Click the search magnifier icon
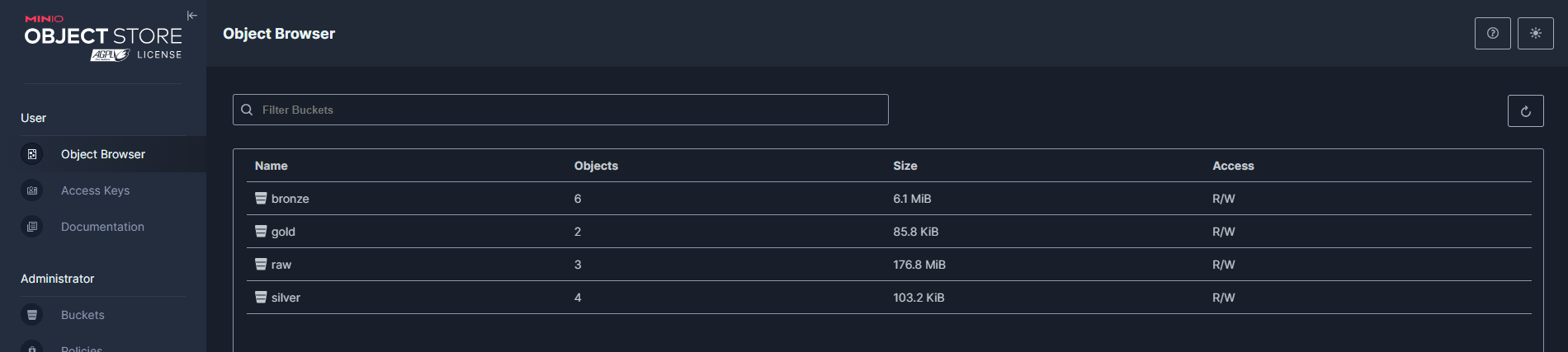Viewport: 1568px width, 352px height. 247,110
